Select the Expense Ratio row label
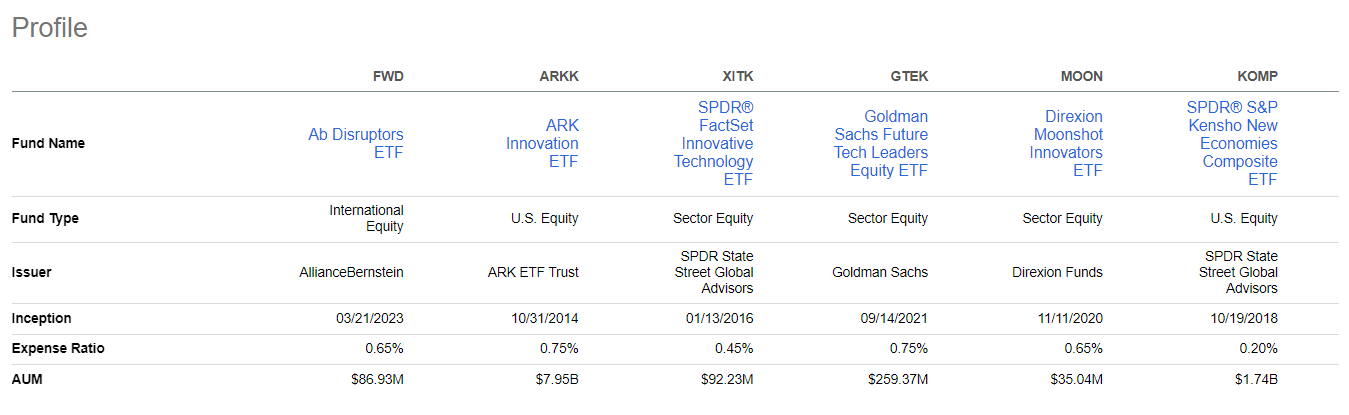 point(58,349)
